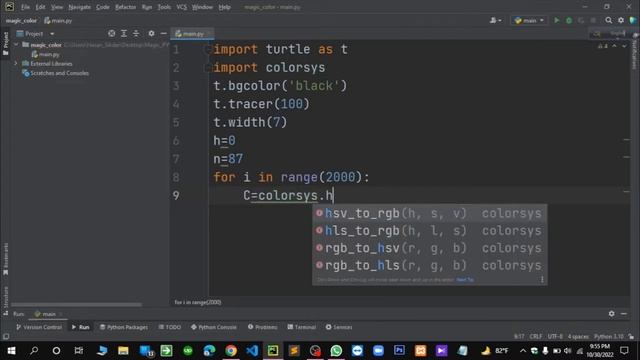Open Microsoft Edge from taskbar
The width and height of the screenshot is (640, 360).
click(x=209, y=351)
